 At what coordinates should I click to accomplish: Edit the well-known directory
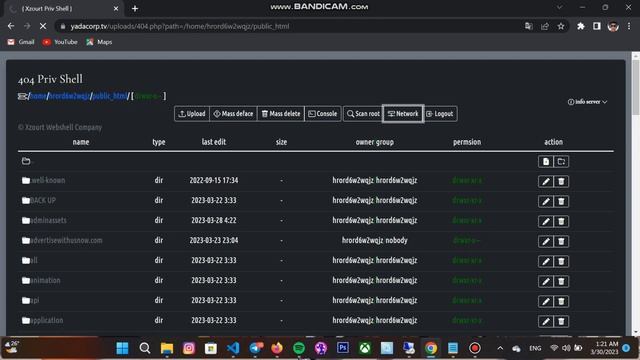(546, 182)
